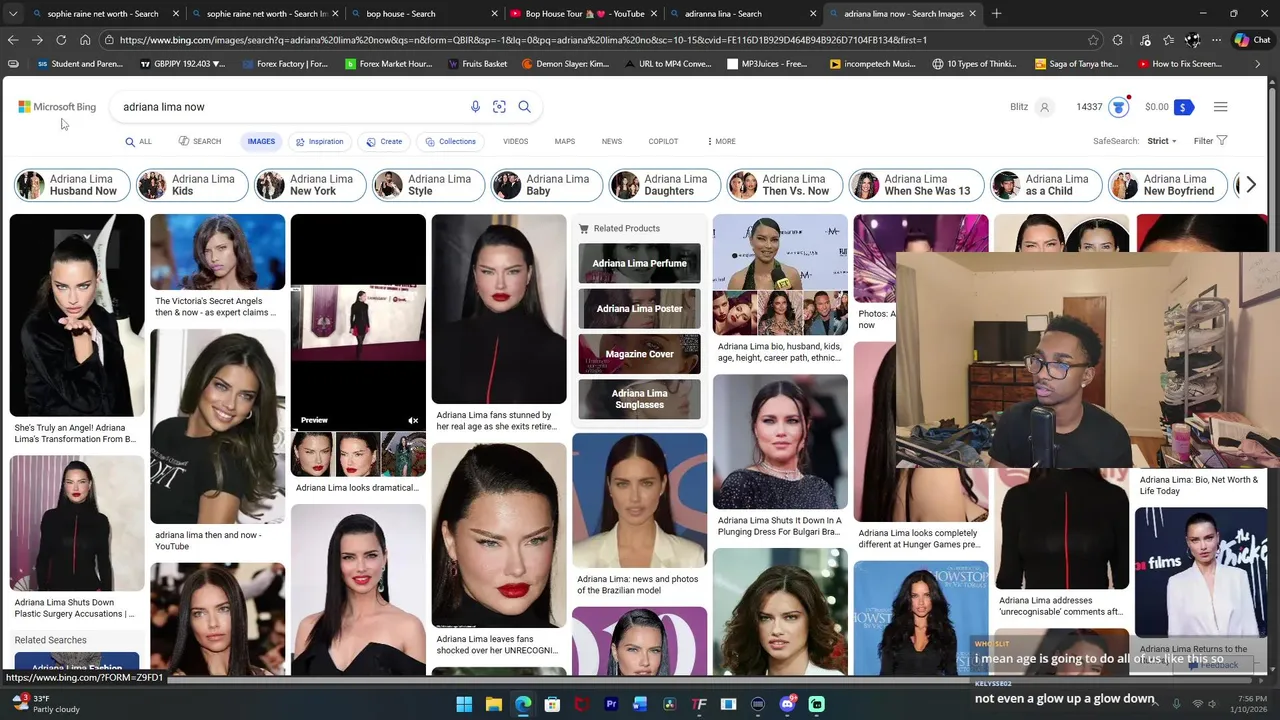This screenshot has width=1280, height=720.
Task: Click the Bing search box 'adriana lima now'
Action: [x=290, y=107]
